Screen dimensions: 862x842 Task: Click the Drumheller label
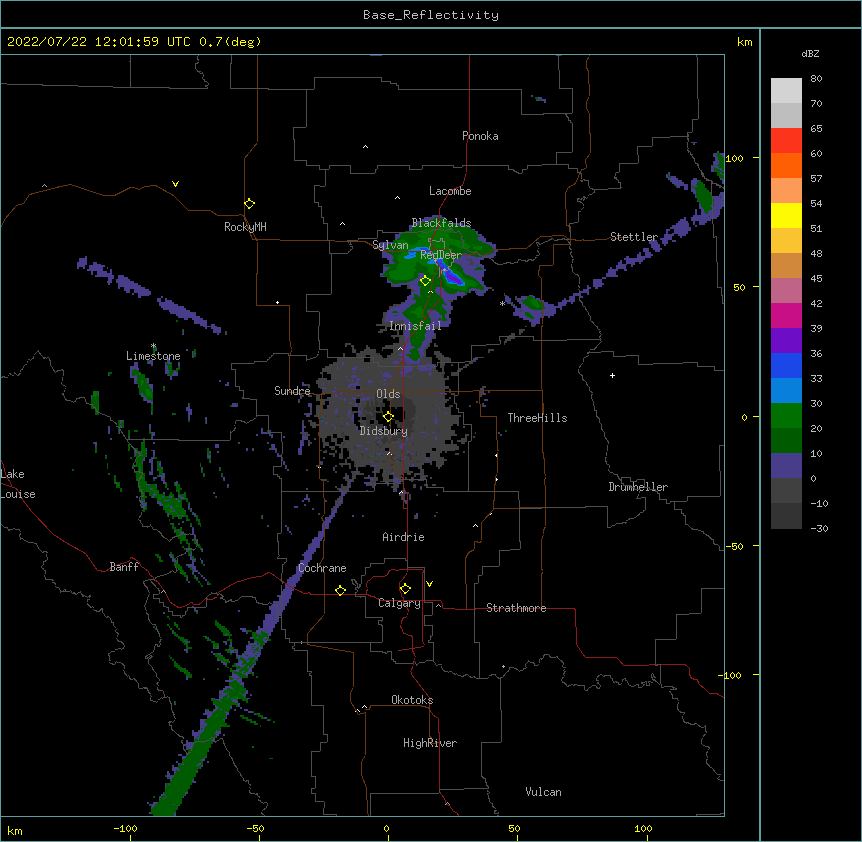click(x=638, y=487)
